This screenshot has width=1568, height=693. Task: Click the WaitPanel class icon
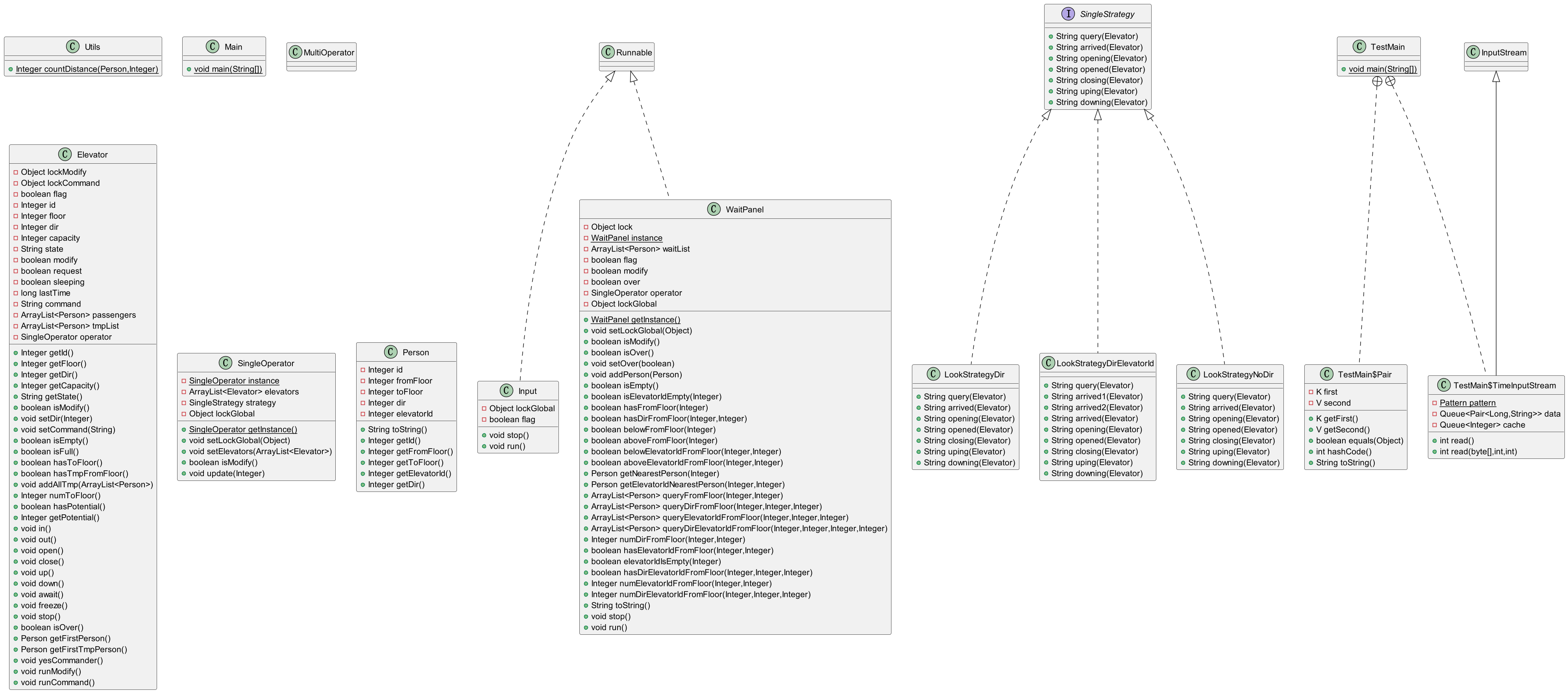click(x=714, y=209)
